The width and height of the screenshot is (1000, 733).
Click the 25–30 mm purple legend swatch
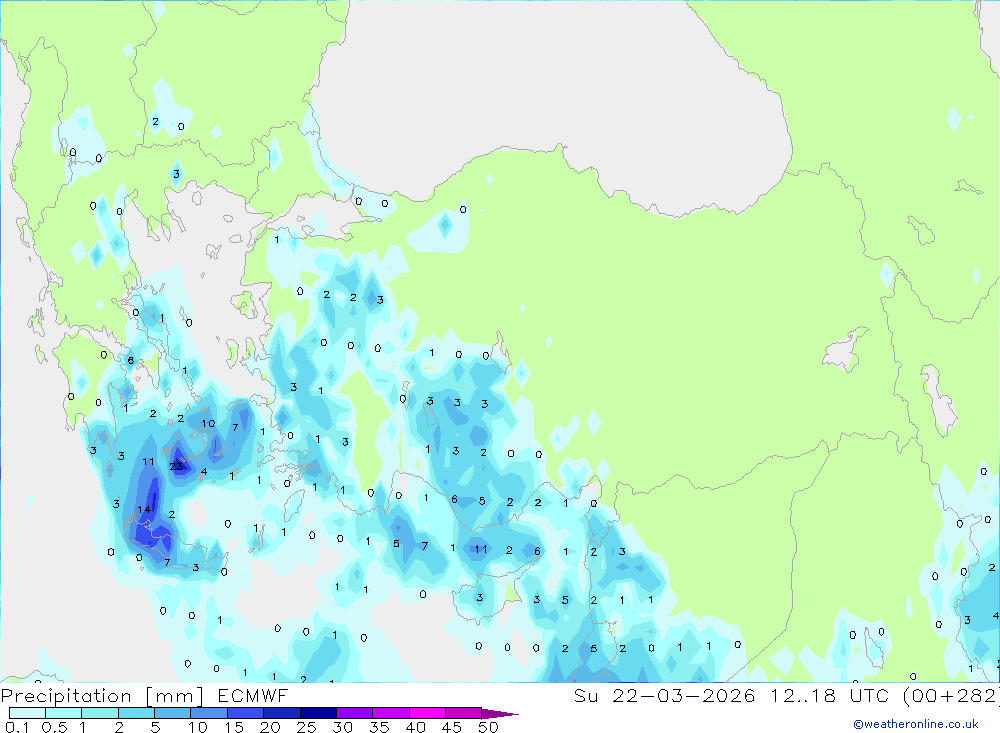319,713
